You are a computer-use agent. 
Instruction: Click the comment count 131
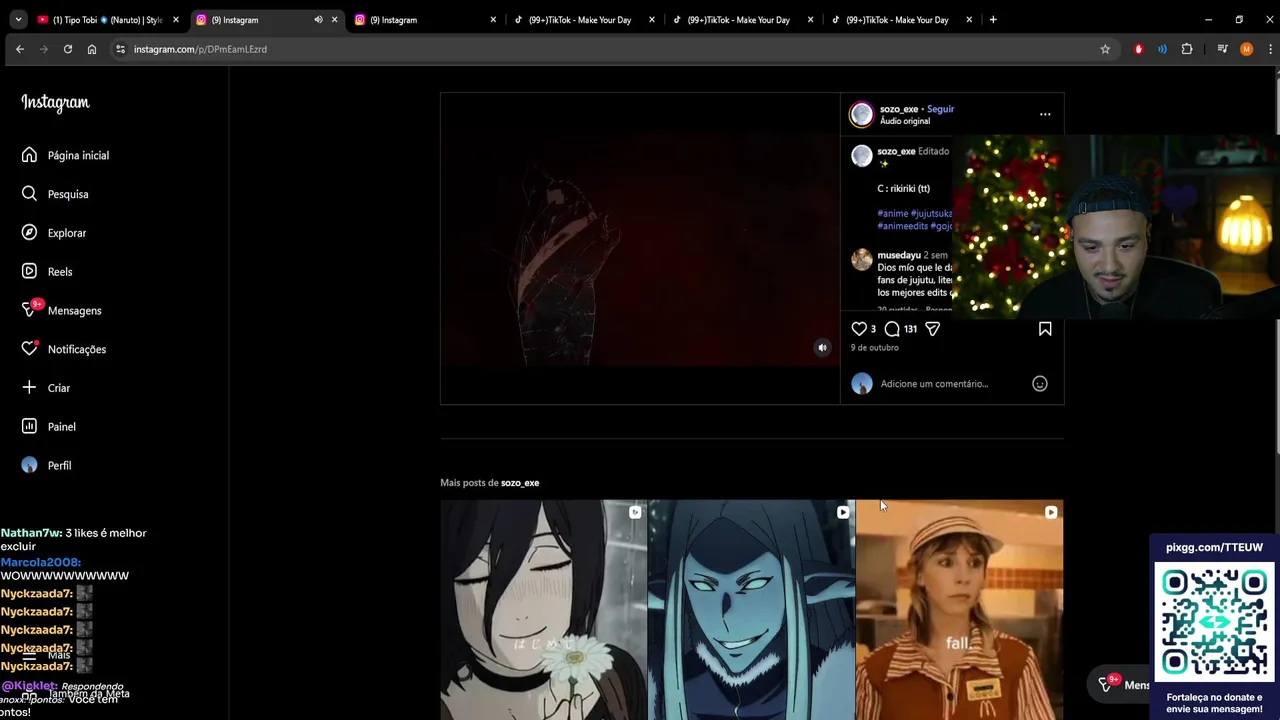tap(910, 329)
